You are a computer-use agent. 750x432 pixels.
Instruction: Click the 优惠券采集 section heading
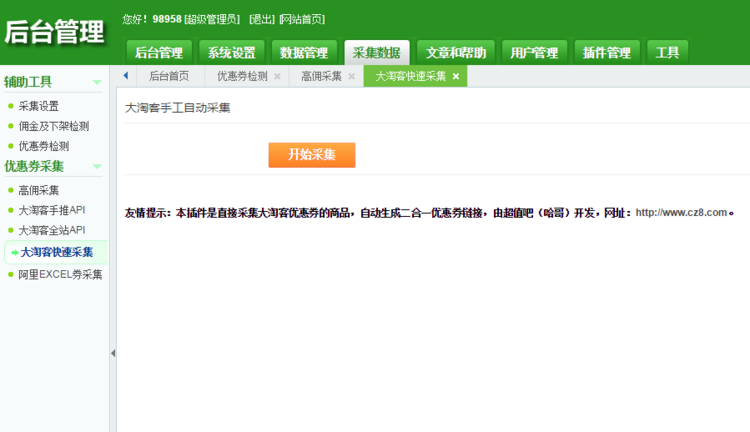[x=33, y=166]
